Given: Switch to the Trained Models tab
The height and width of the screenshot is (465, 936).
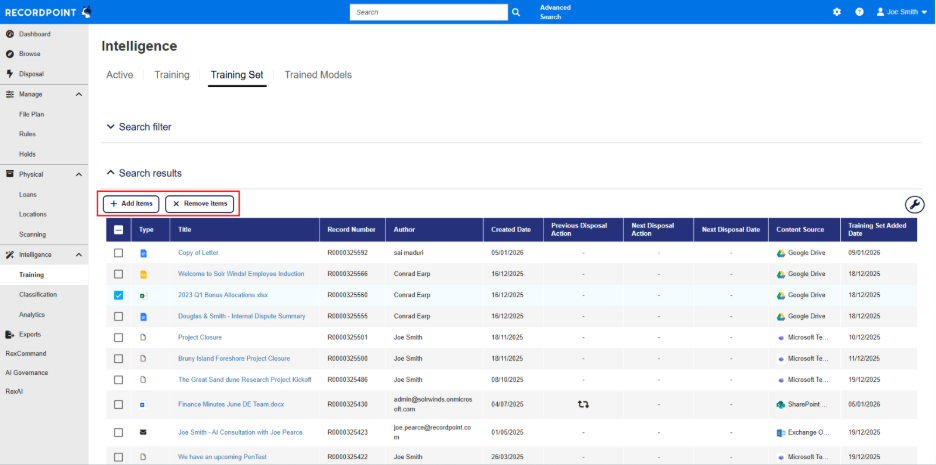Looking at the screenshot, I should point(317,75).
